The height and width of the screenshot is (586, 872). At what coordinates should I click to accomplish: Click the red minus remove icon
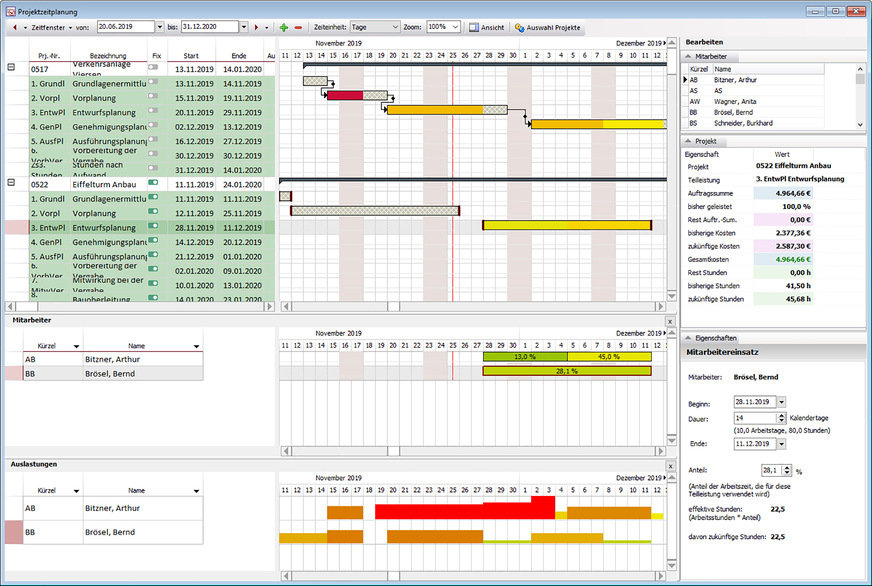(x=298, y=27)
